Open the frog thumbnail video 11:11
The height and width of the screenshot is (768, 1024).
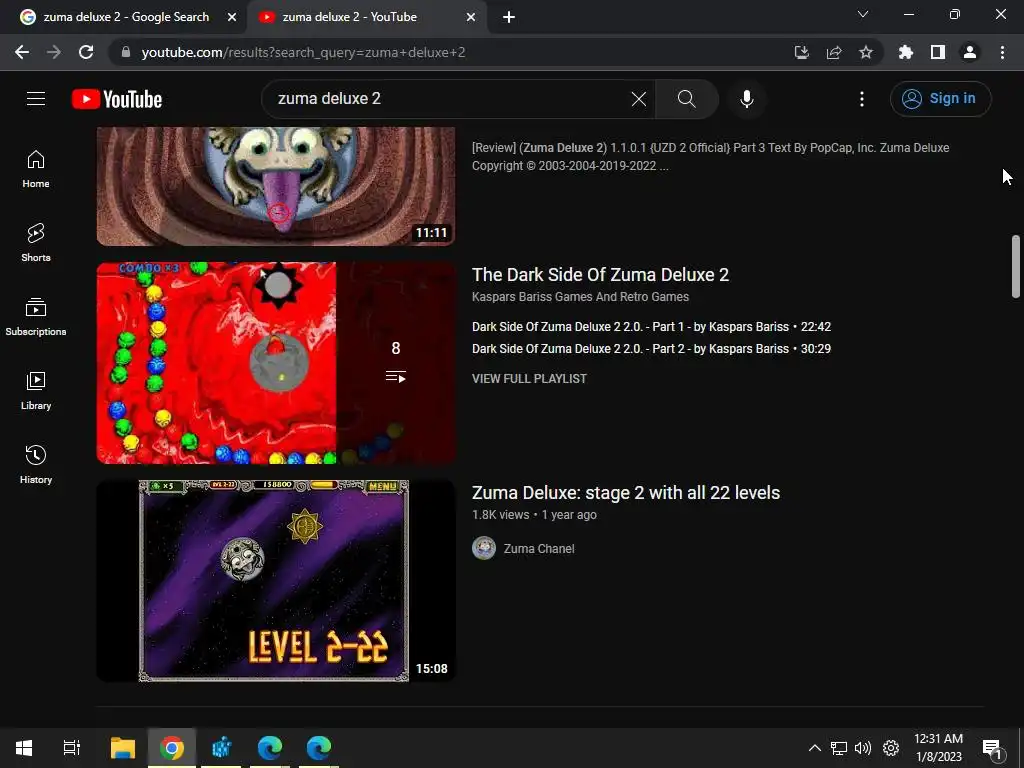coord(276,187)
